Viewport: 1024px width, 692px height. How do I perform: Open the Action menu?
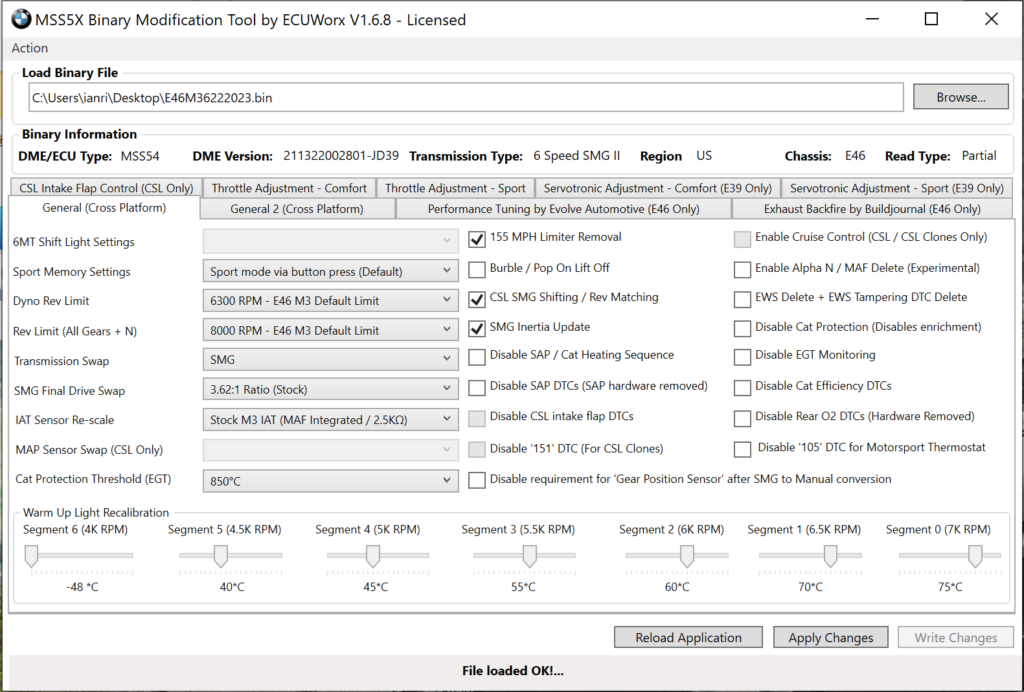coord(29,48)
